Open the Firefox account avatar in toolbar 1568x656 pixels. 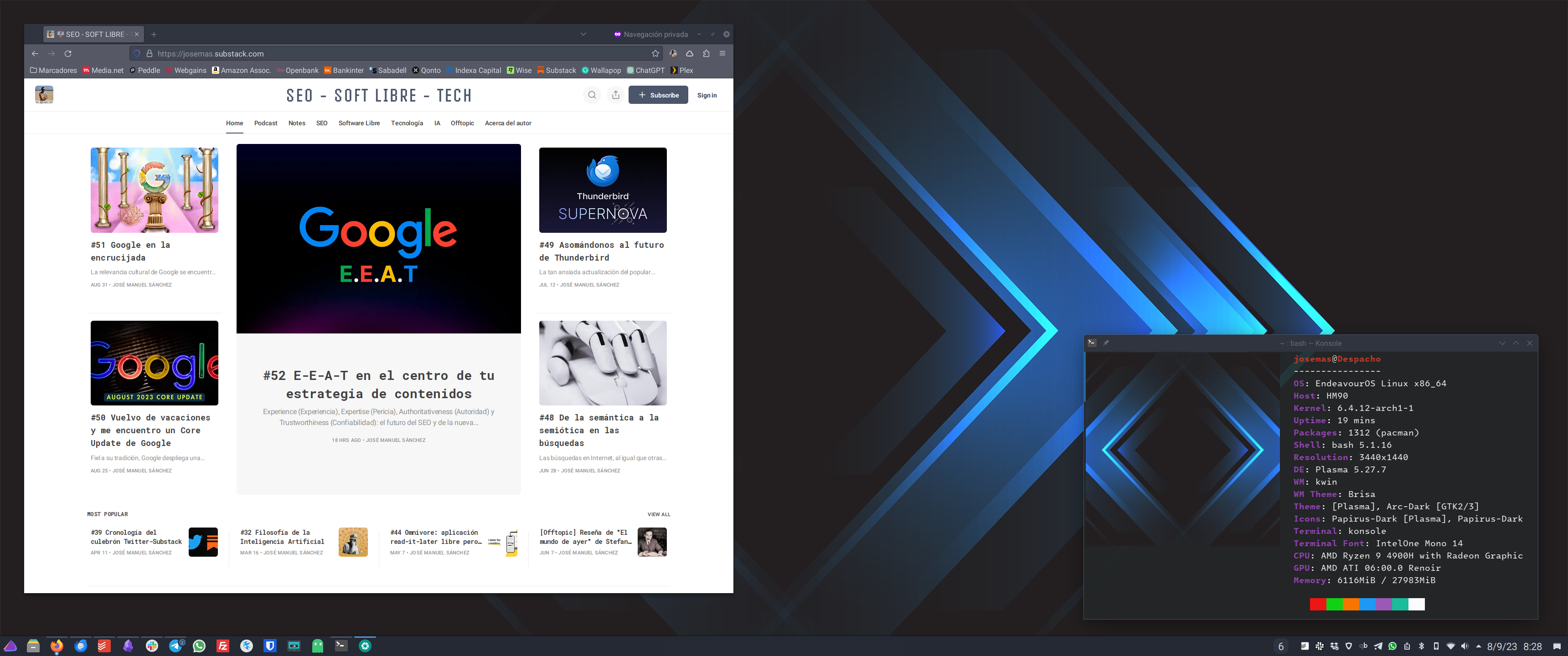pyautogui.click(x=673, y=54)
